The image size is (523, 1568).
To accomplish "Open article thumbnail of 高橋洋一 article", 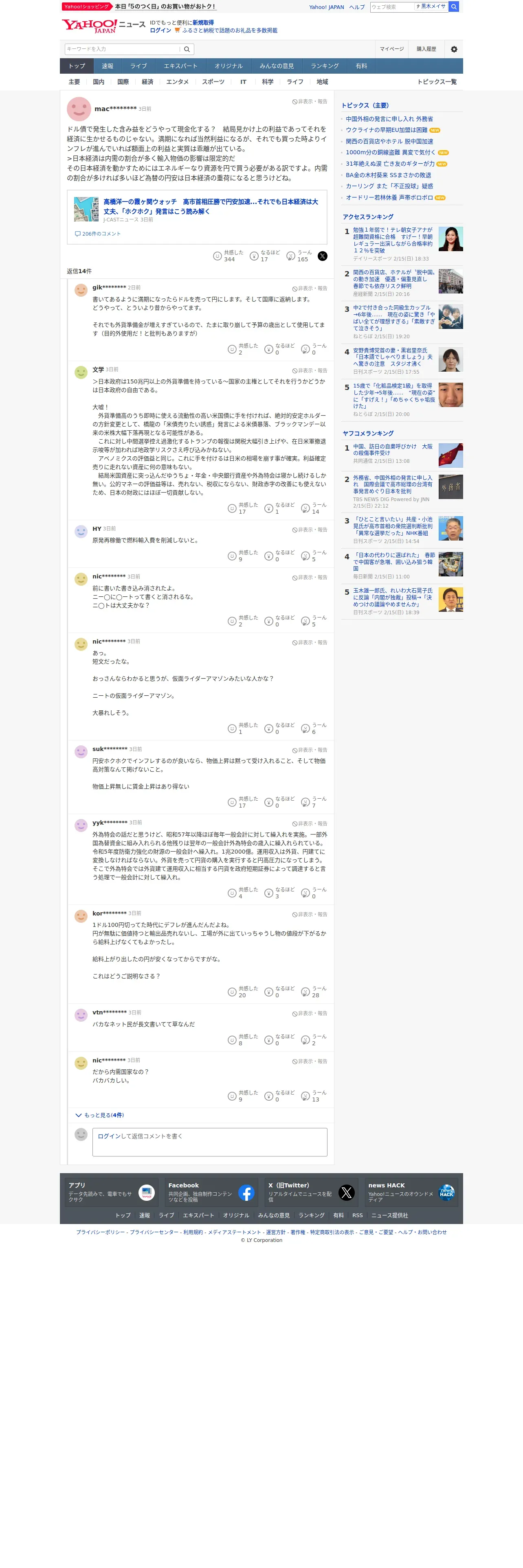I will click(86, 209).
